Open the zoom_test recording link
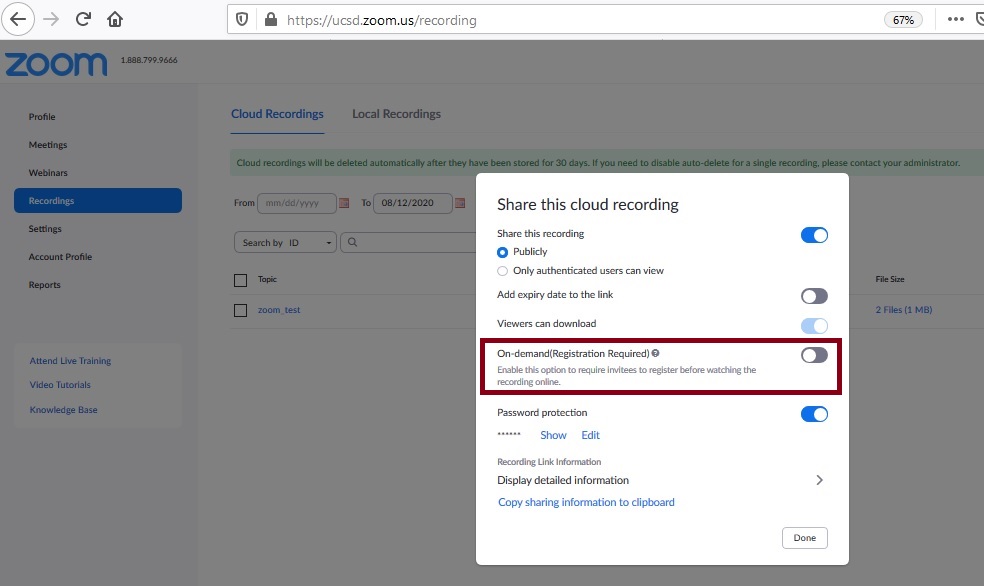The width and height of the screenshot is (984, 586). 279,310
